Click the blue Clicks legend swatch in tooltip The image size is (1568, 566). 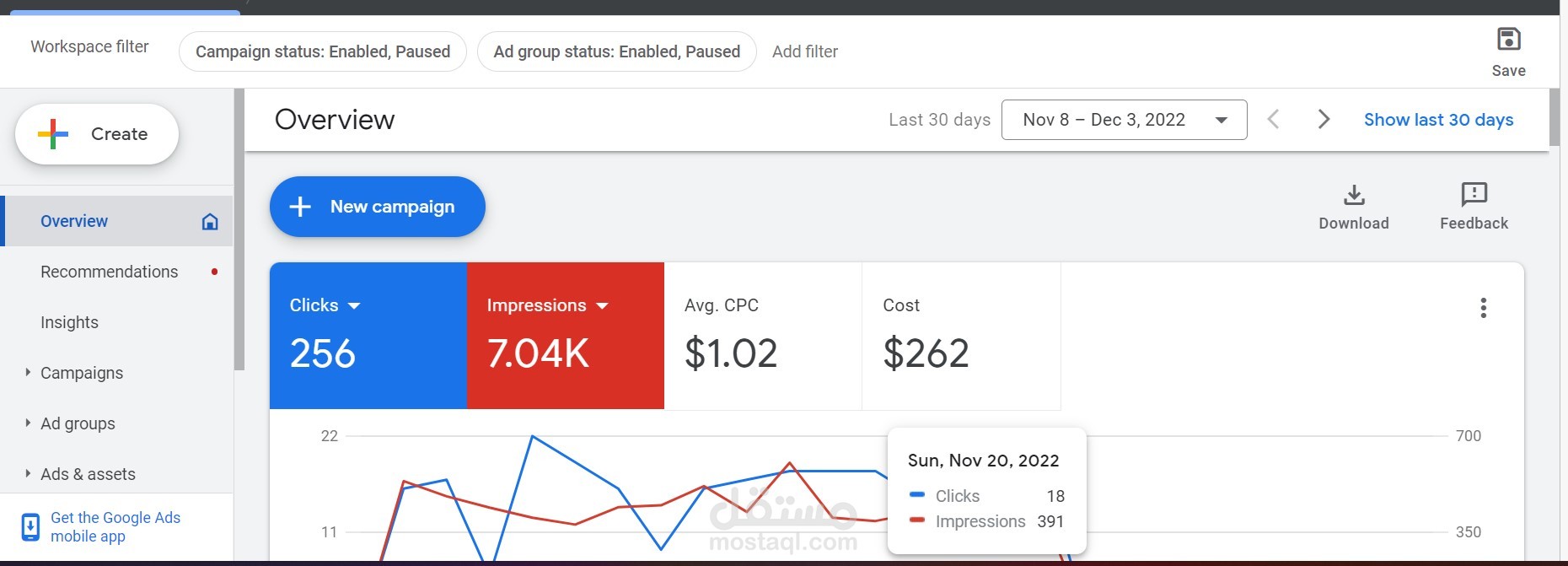click(918, 494)
